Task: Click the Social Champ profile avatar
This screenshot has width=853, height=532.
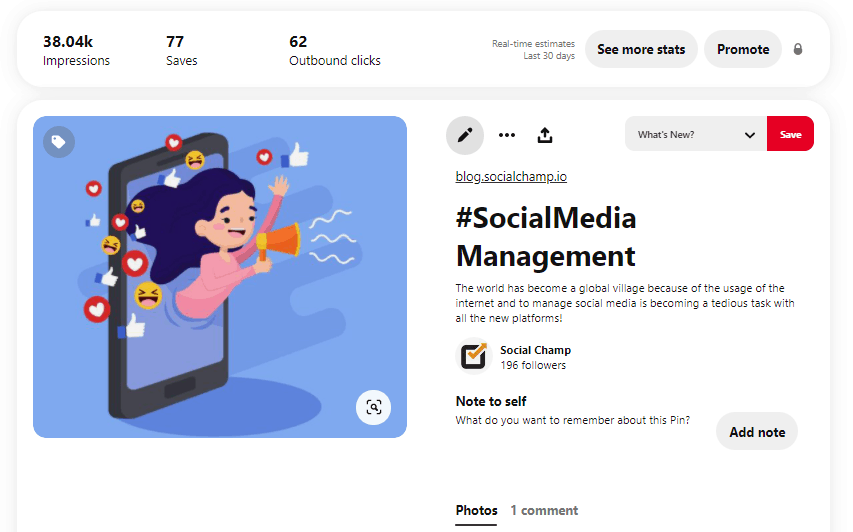Action: pos(473,357)
